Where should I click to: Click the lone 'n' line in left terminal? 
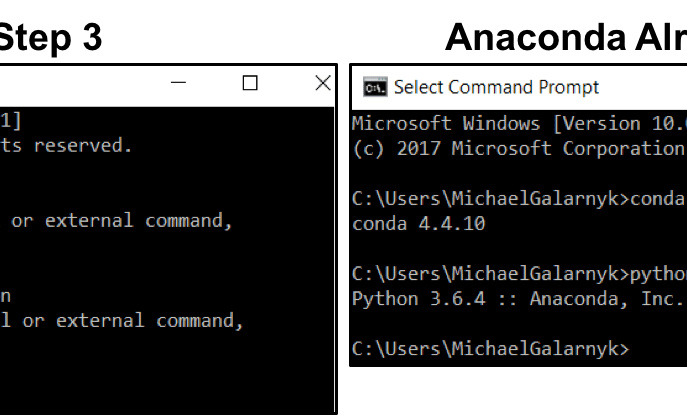click(5, 297)
